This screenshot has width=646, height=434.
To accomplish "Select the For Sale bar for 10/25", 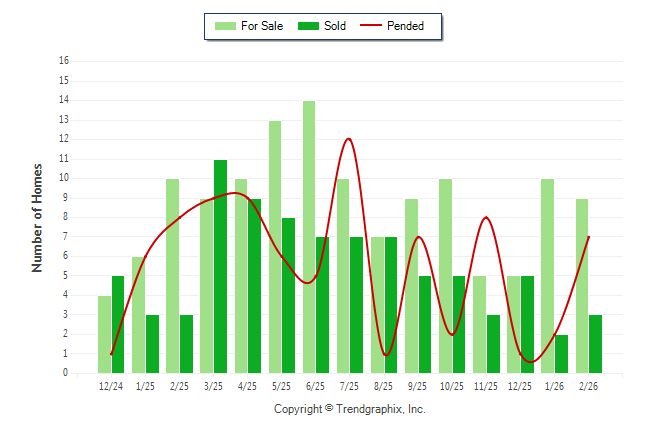I will pyautogui.click(x=445, y=276).
